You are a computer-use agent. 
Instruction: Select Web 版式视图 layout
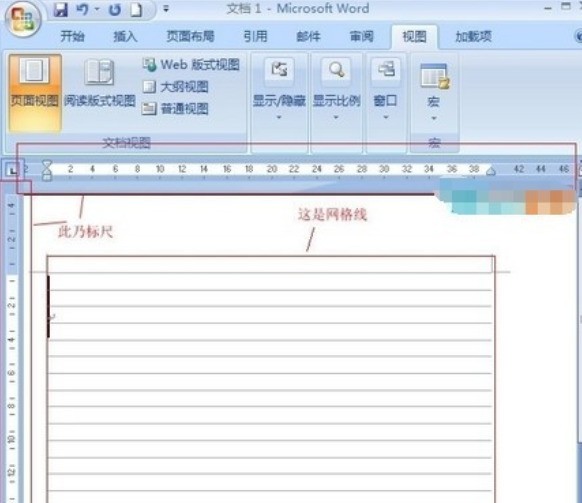pos(191,65)
